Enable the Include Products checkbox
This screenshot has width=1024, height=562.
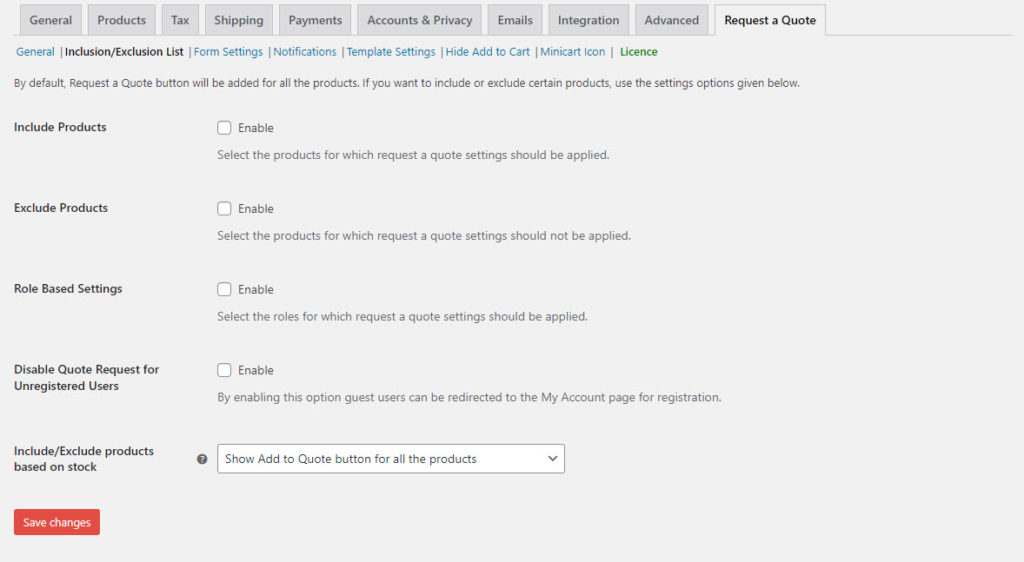[x=224, y=128]
